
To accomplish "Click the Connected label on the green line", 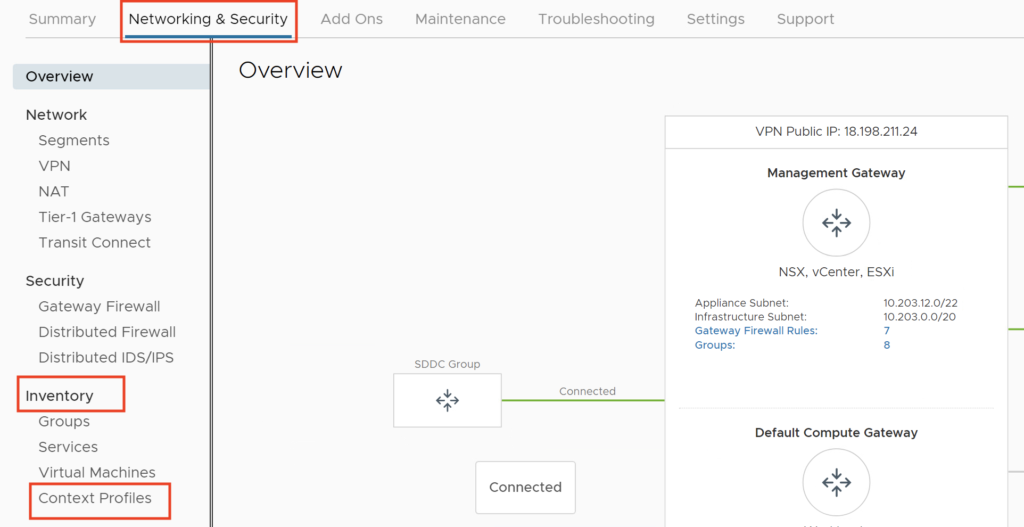I will click(x=587, y=391).
